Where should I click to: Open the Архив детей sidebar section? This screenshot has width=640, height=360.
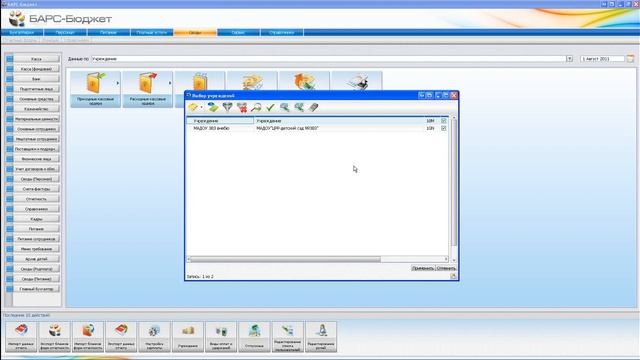click(x=36, y=259)
